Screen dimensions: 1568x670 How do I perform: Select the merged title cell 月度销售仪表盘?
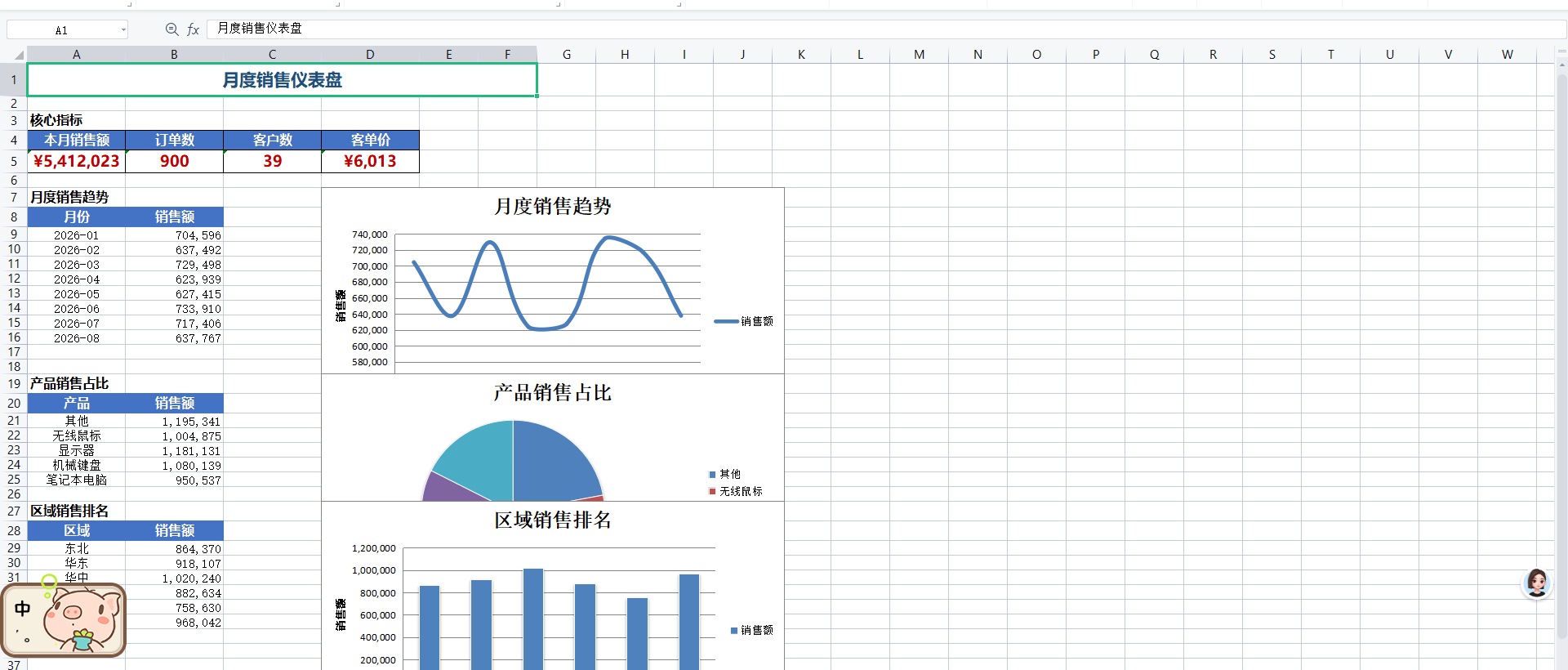tap(283, 80)
